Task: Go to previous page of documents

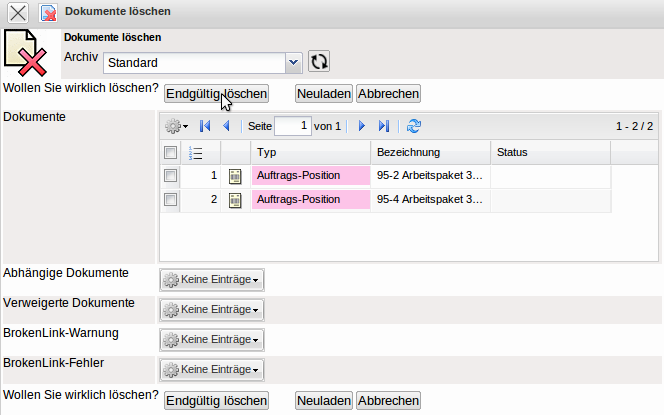Action: tap(227, 126)
